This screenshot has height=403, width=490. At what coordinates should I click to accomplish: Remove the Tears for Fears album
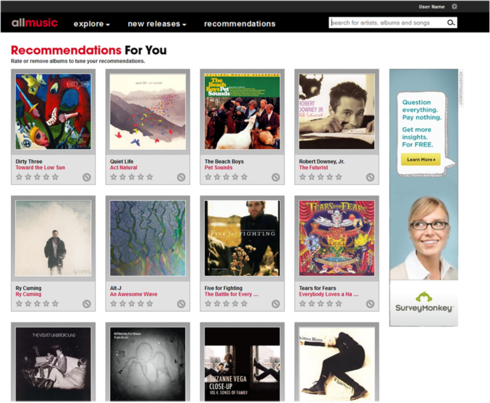point(370,304)
